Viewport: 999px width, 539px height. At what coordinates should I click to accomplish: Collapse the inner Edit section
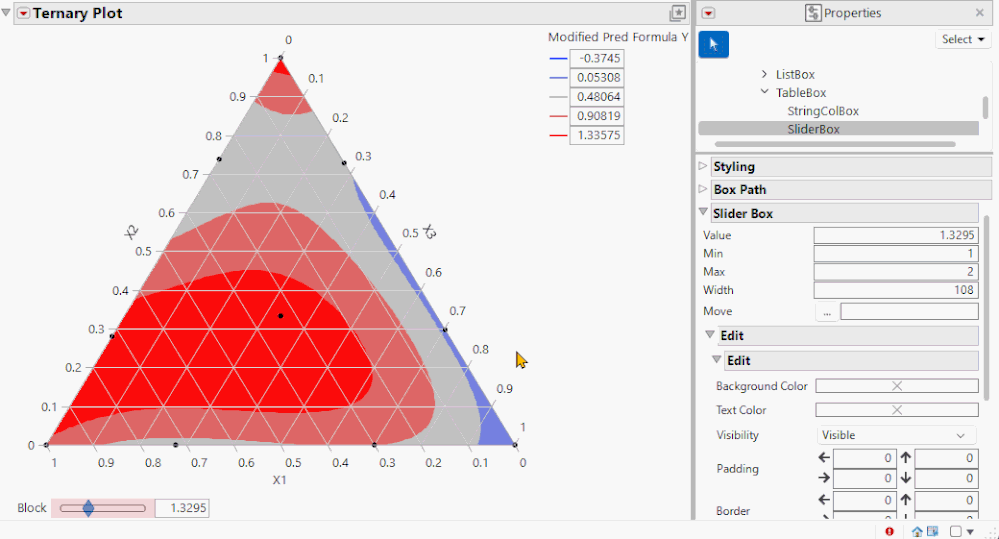click(x=716, y=359)
